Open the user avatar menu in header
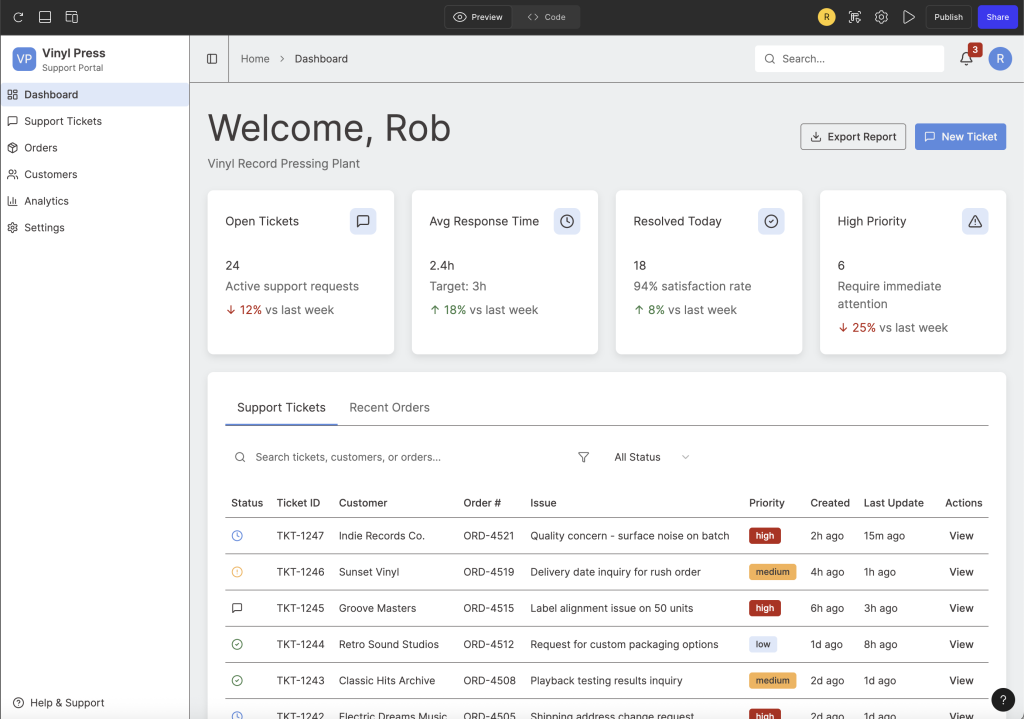 [x=1000, y=59]
